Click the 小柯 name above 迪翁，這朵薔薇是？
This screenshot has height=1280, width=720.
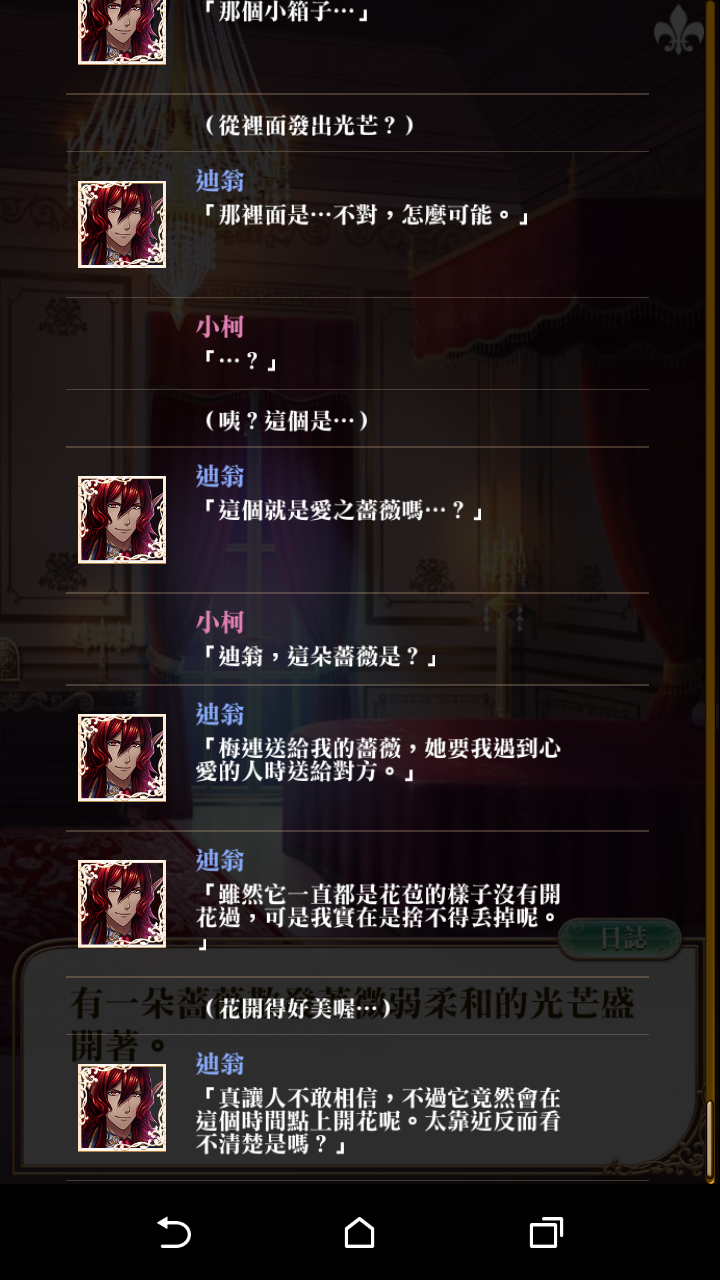coord(220,621)
